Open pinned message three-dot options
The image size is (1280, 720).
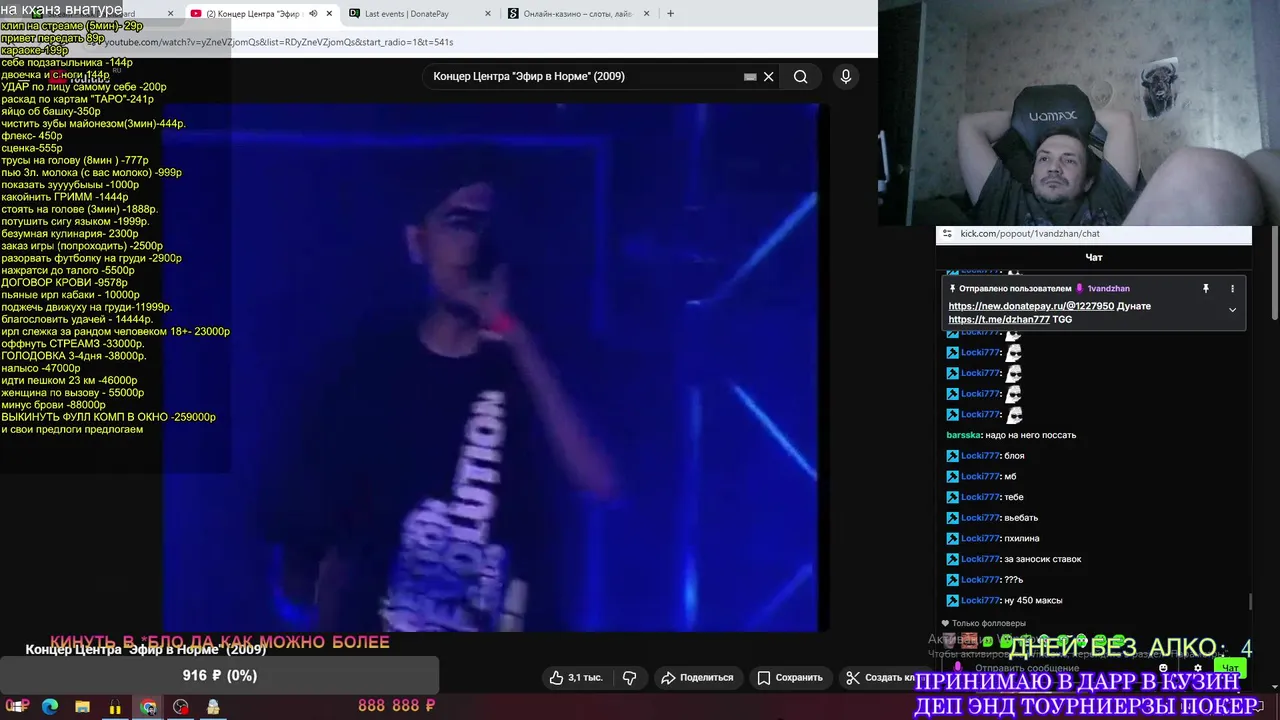(1232, 288)
